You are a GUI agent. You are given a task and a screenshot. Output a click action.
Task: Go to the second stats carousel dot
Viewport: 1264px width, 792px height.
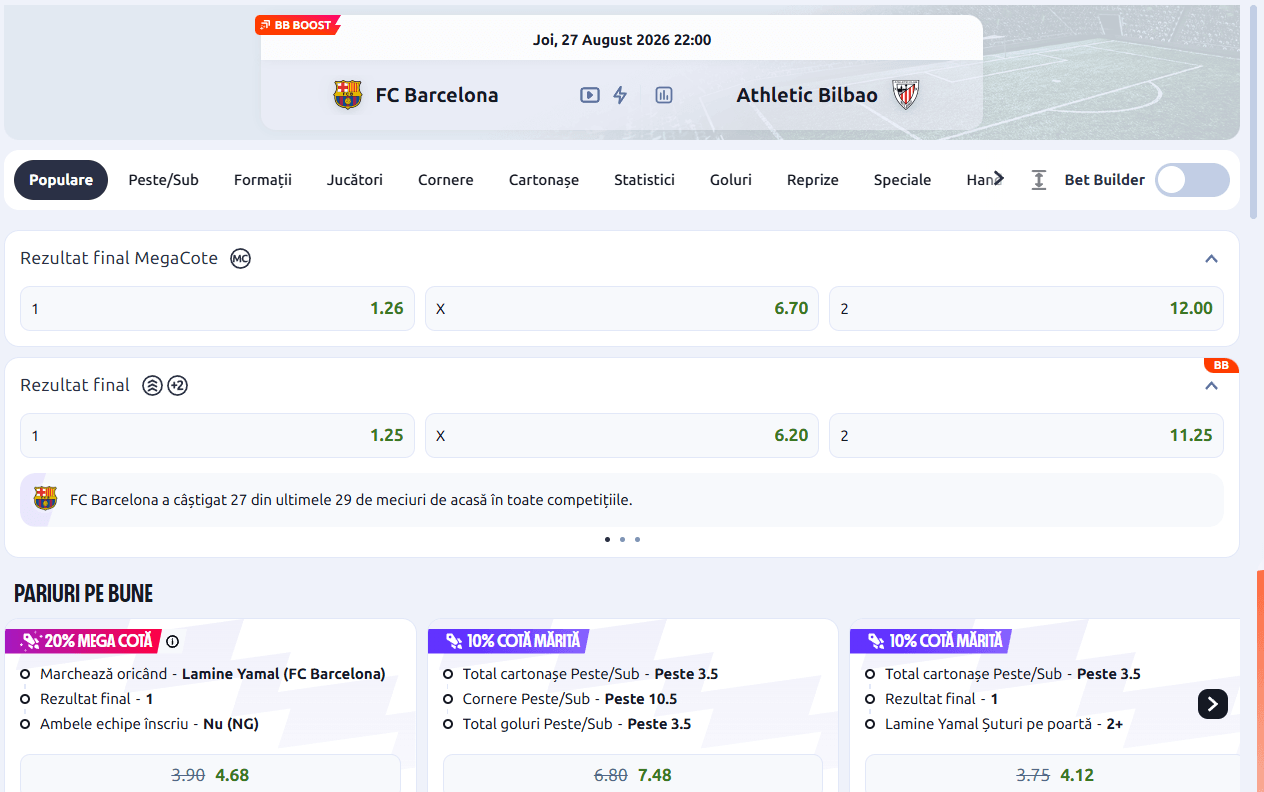click(x=622, y=539)
